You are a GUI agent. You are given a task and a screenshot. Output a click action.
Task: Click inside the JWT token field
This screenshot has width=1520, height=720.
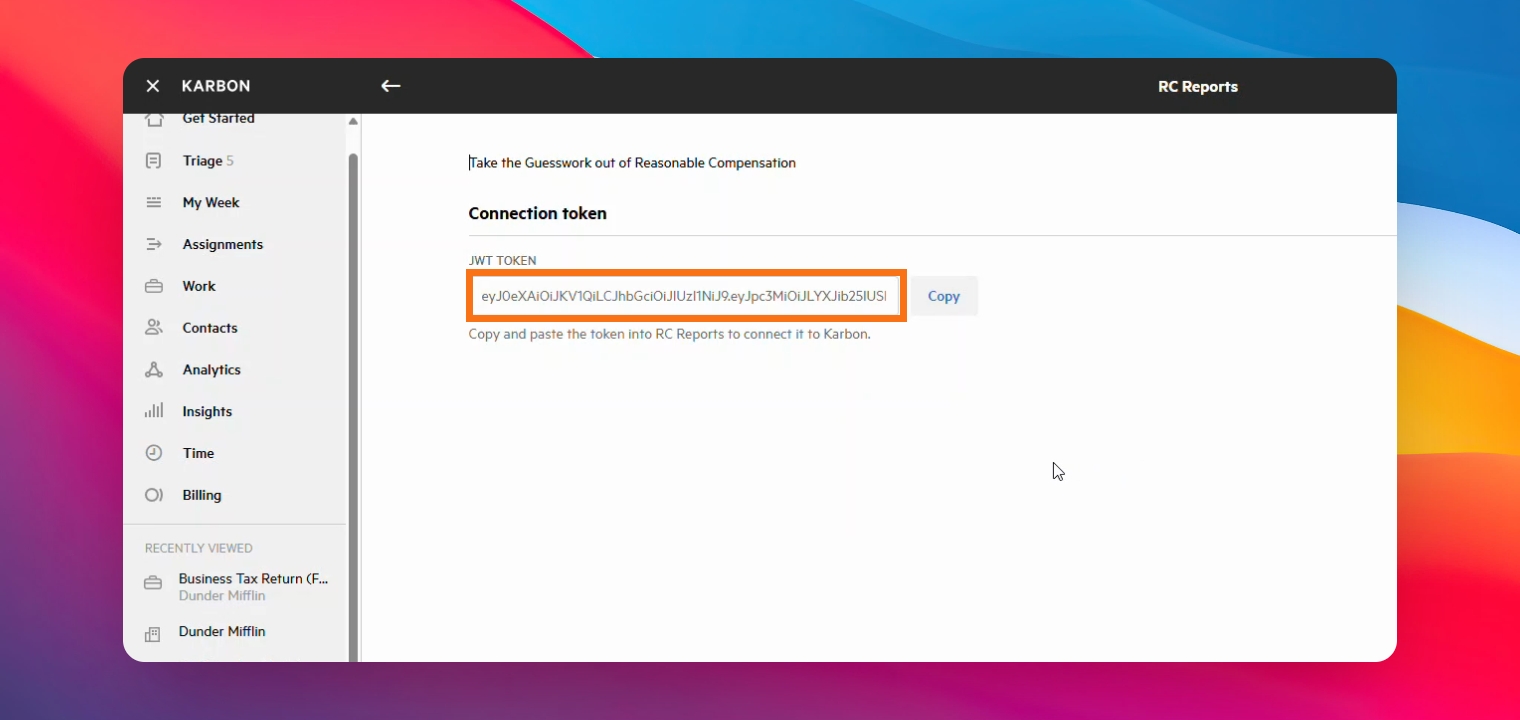click(x=686, y=296)
